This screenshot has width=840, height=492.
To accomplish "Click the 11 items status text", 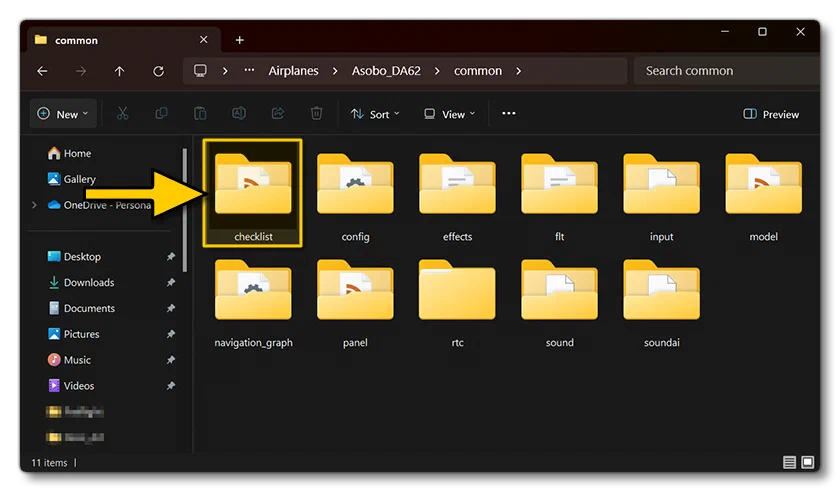I will (x=49, y=463).
